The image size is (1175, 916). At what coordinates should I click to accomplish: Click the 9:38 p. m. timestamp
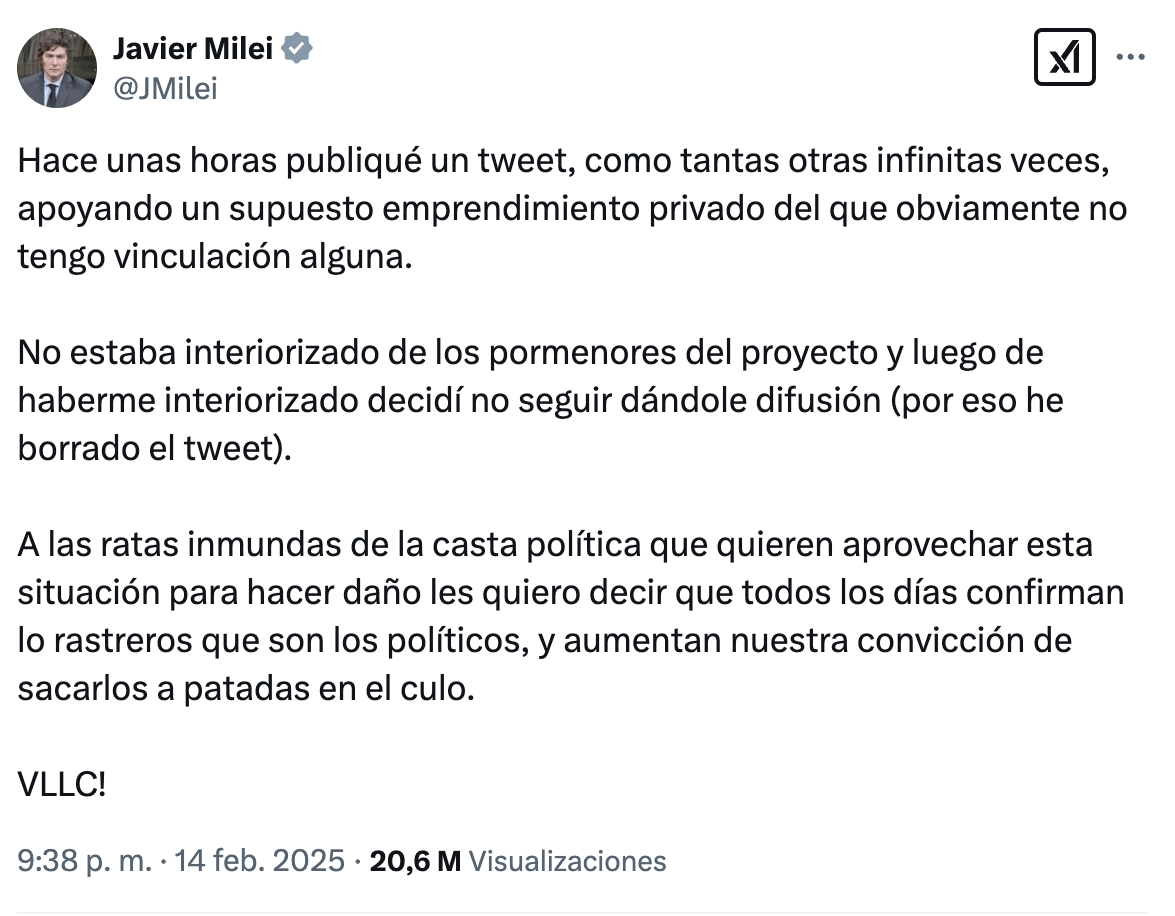[85, 861]
